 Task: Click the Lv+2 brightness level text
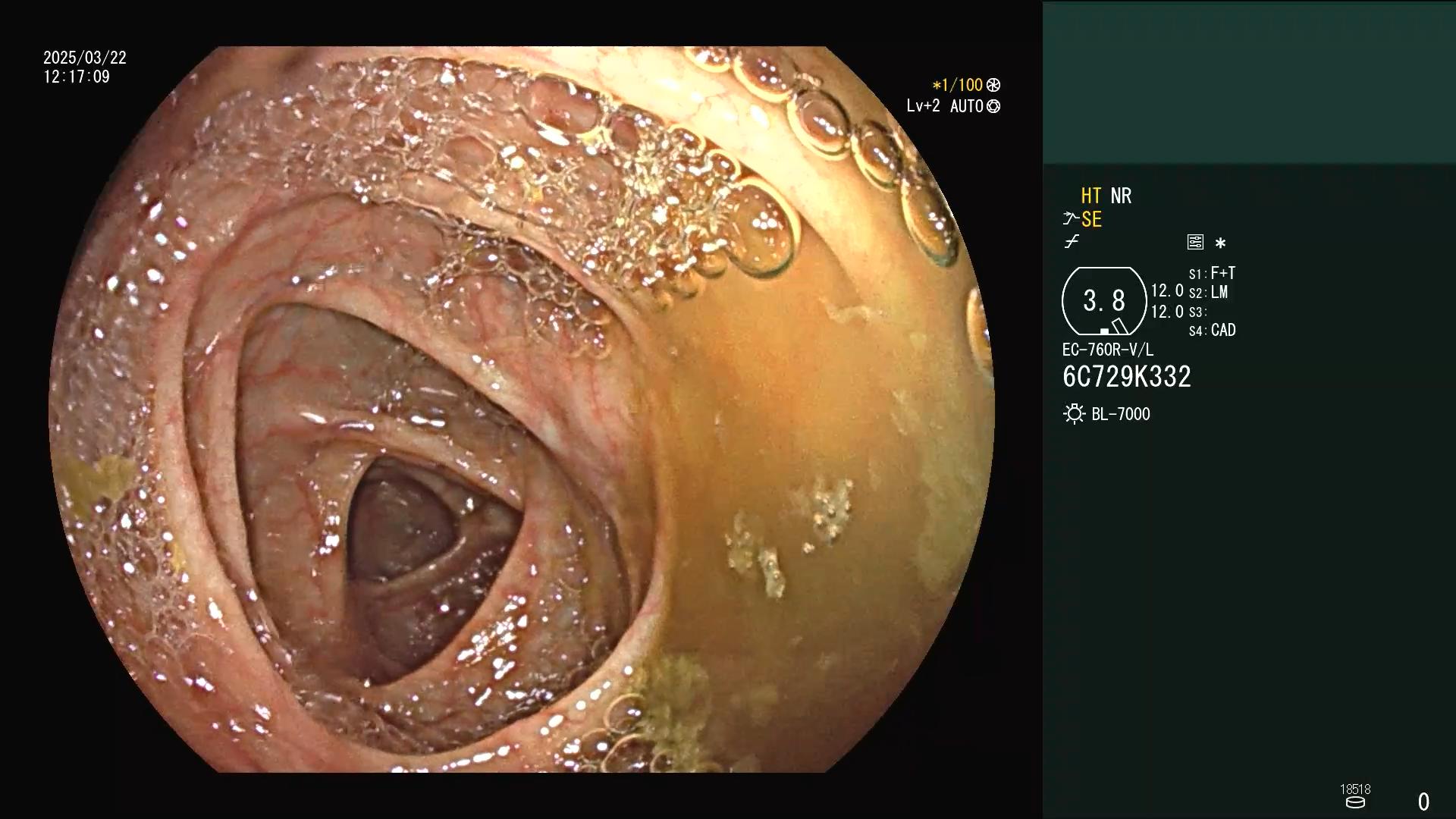click(923, 106)
